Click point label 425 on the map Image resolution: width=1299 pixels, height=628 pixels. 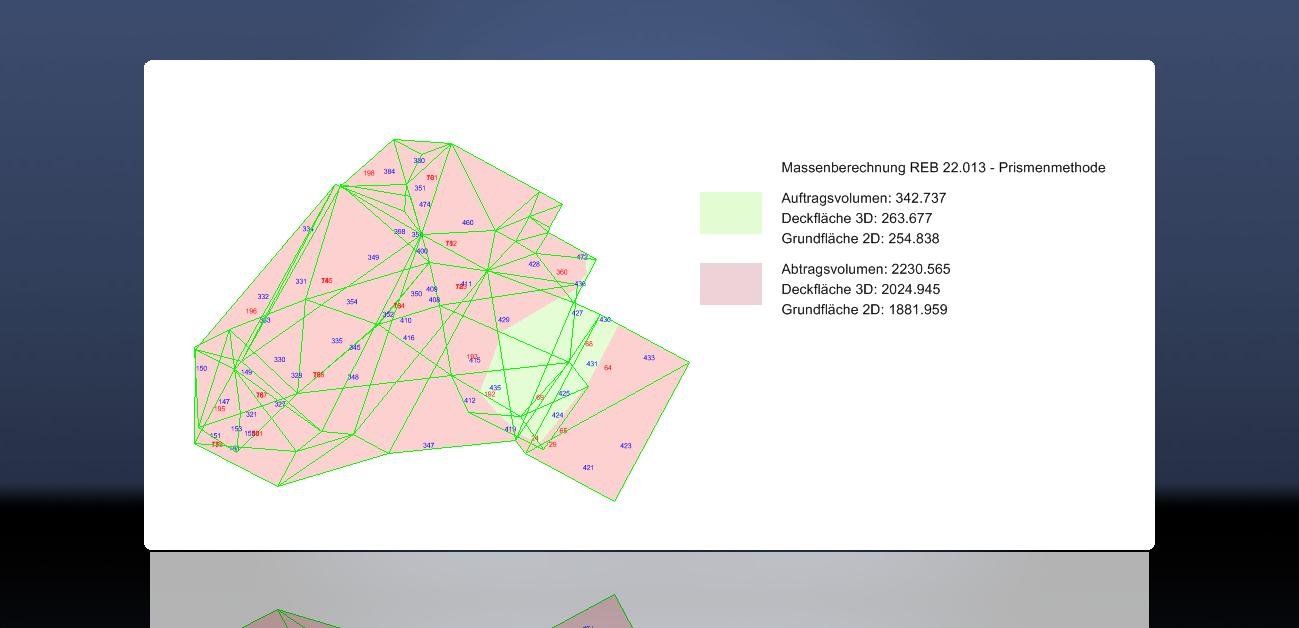pyautogui.click(x=564, y=394)
